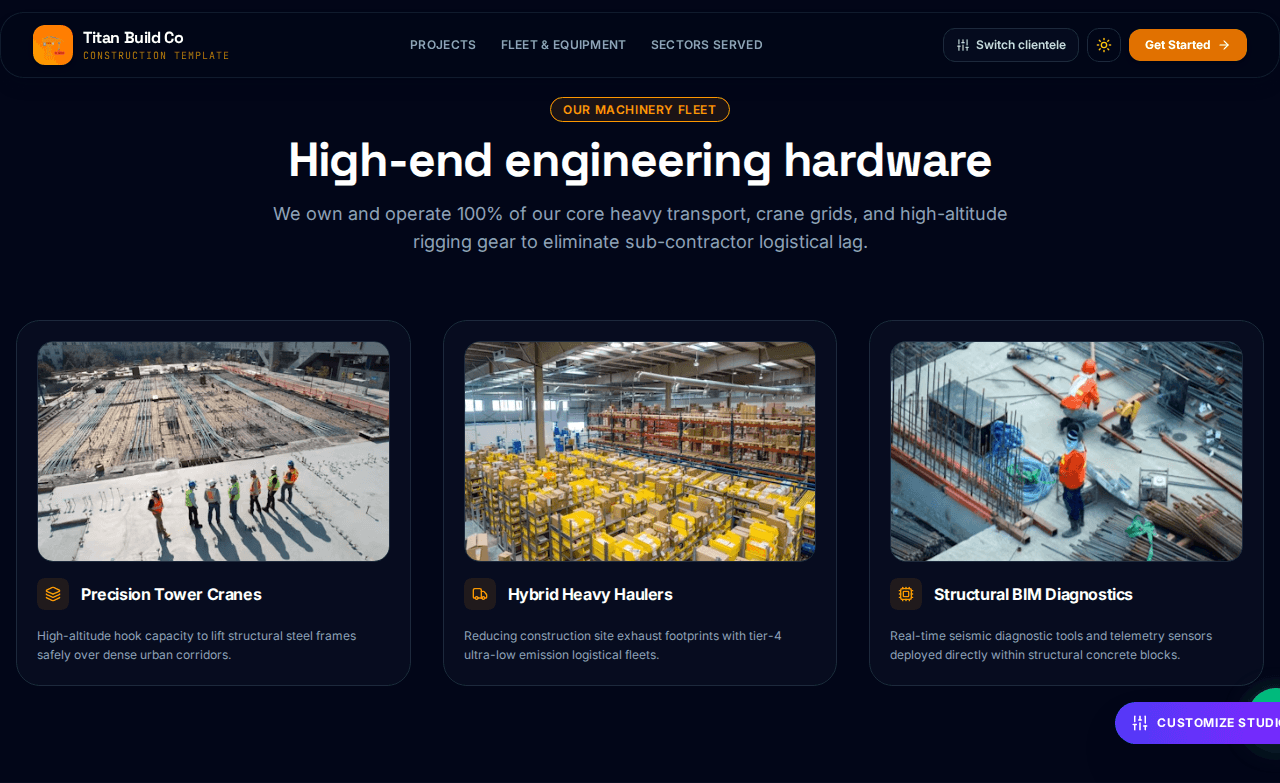This screenshot has height=783, width=1280.
Task: Click the chip icon beside Structural BIM Diagnostics
Action: pos(906,594)
